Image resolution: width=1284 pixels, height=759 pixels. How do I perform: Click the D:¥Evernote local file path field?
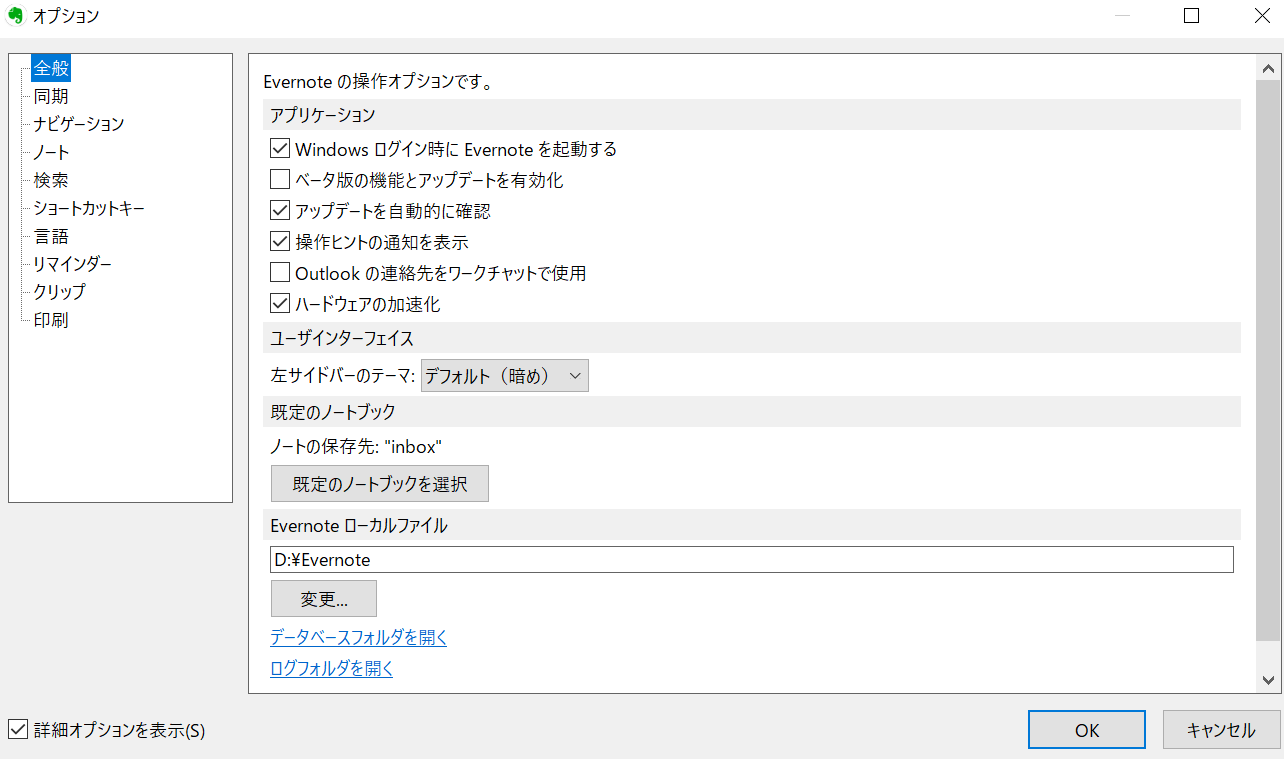click(x=752, y=560)
